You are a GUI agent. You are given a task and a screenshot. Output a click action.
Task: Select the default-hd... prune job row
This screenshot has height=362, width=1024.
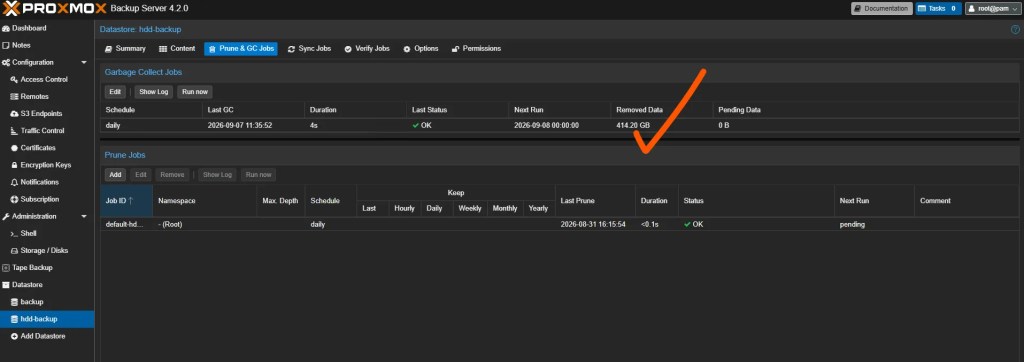560,224
